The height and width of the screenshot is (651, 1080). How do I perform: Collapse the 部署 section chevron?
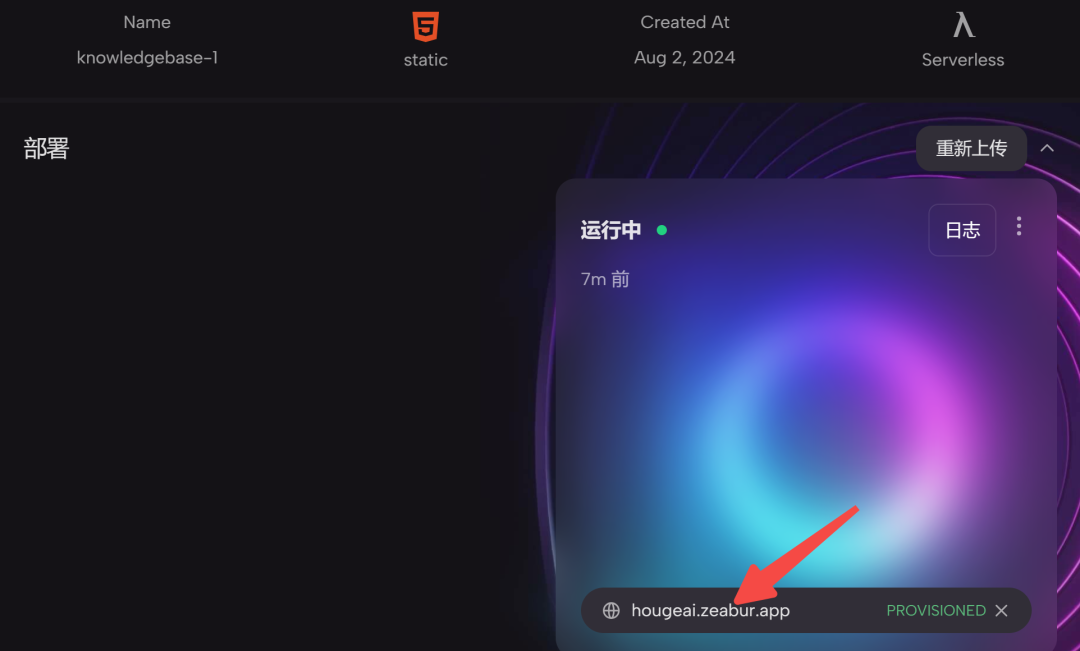pyautogui.click(x=1047, y=148)
